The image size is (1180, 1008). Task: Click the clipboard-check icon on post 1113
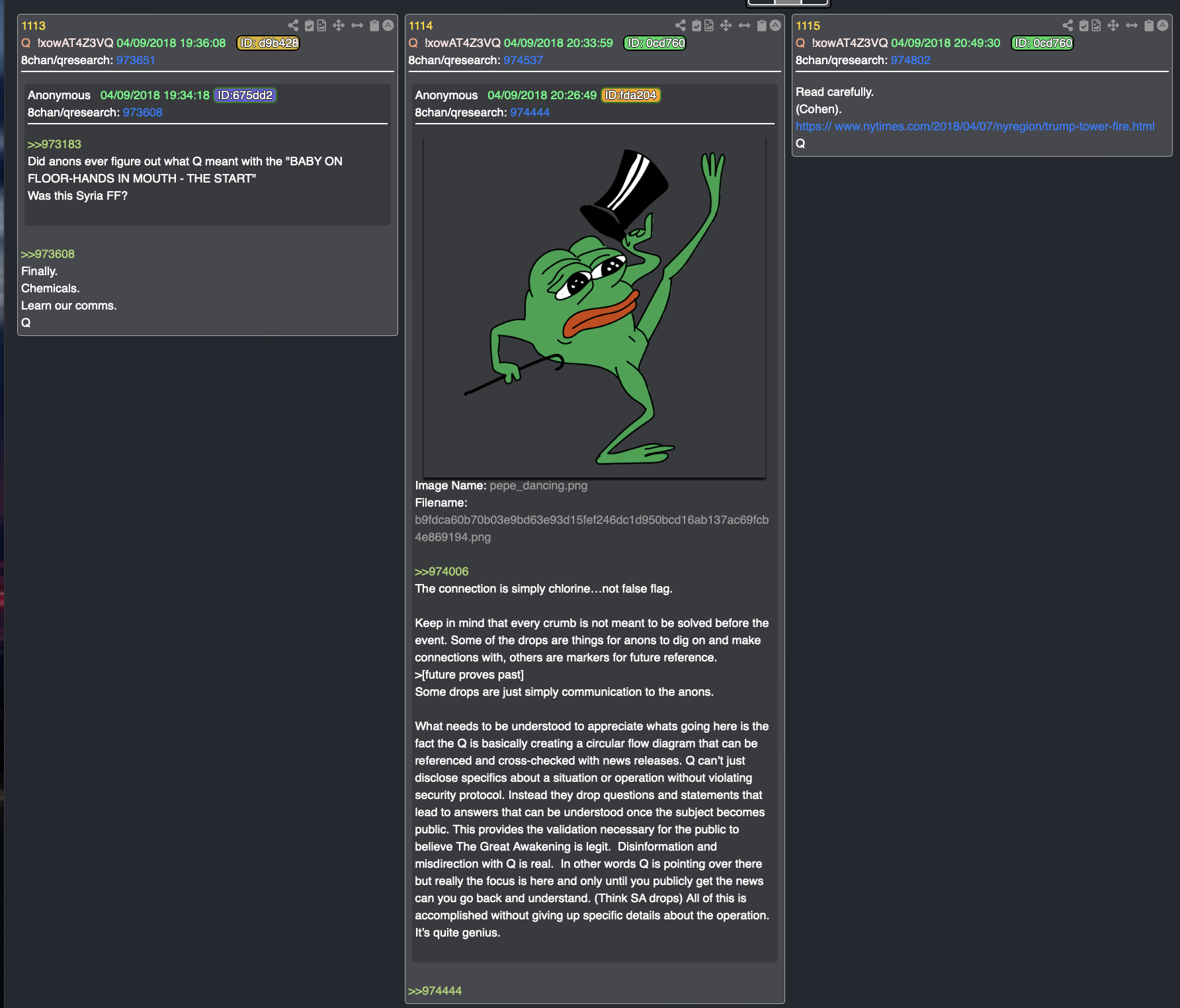pyautogui.click(x=309, y=26)
